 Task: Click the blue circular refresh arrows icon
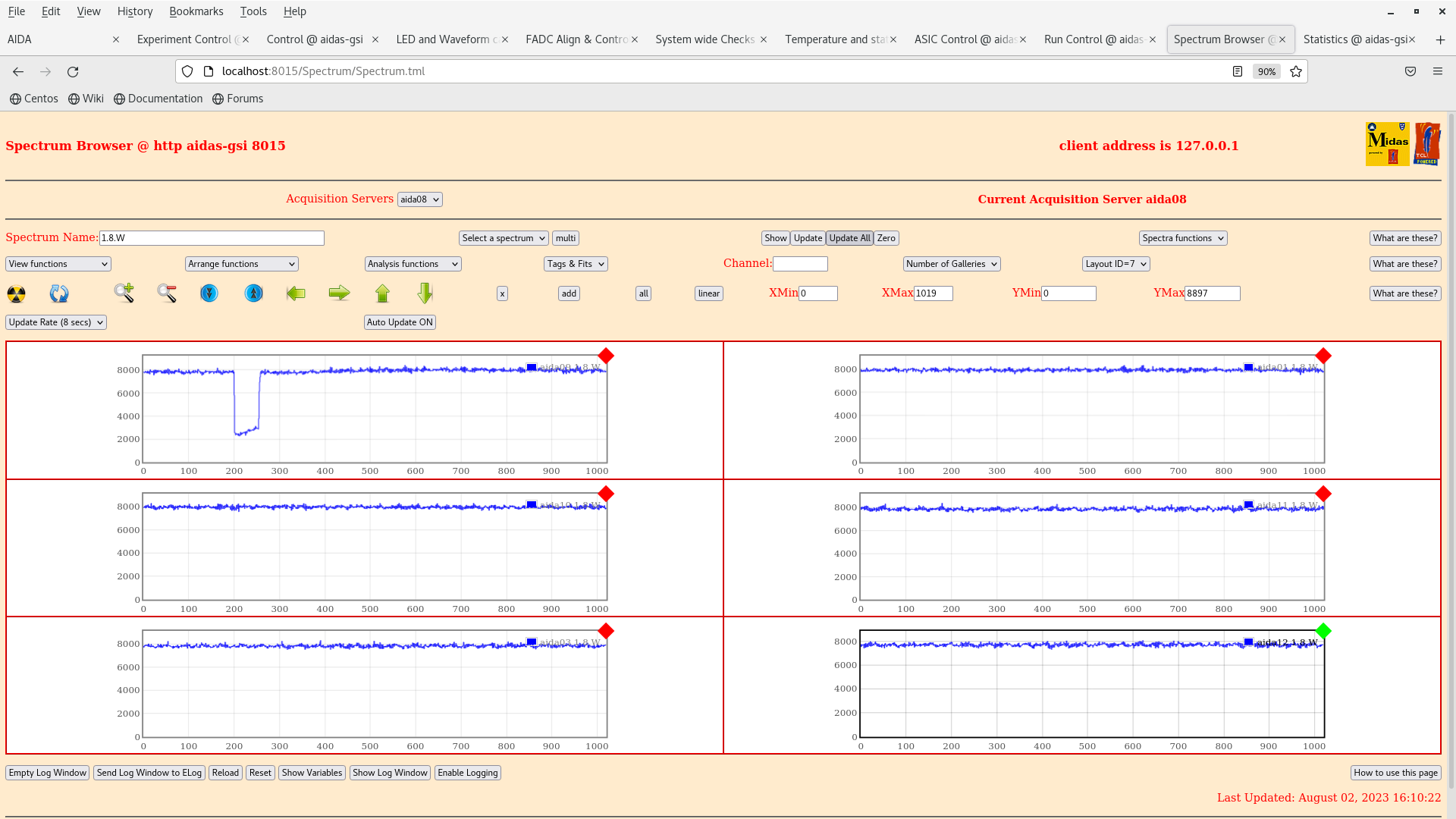[x=59, y=293]
